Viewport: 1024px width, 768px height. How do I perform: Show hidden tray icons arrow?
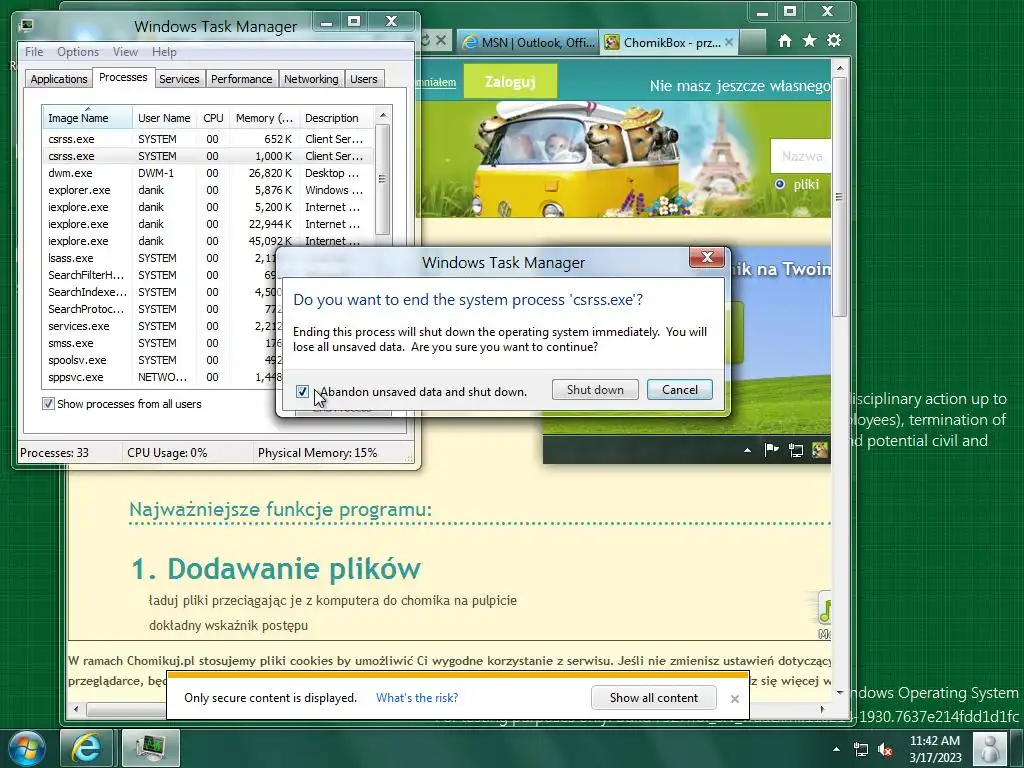pyautogui.click(x=837, y=749)
